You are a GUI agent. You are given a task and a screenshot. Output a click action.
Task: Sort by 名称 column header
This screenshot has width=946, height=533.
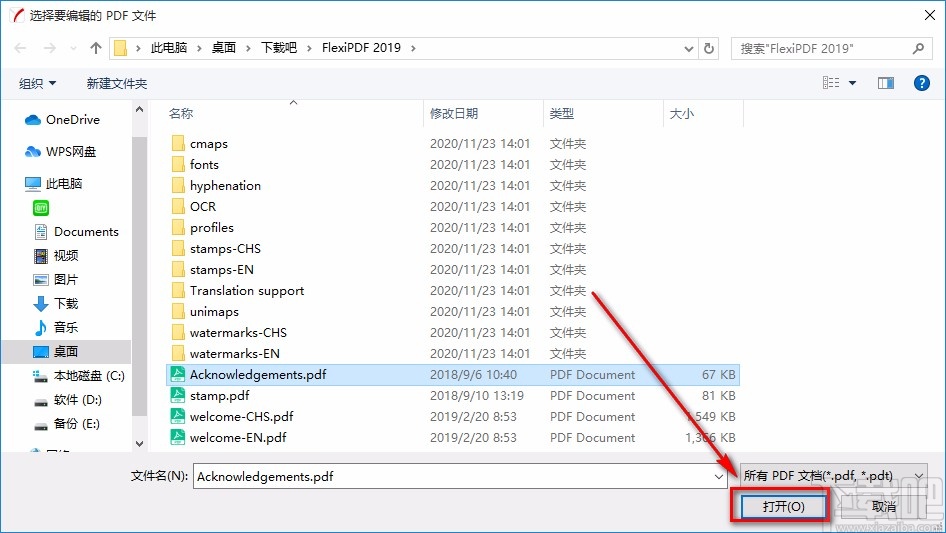click(x=181, y=113)
